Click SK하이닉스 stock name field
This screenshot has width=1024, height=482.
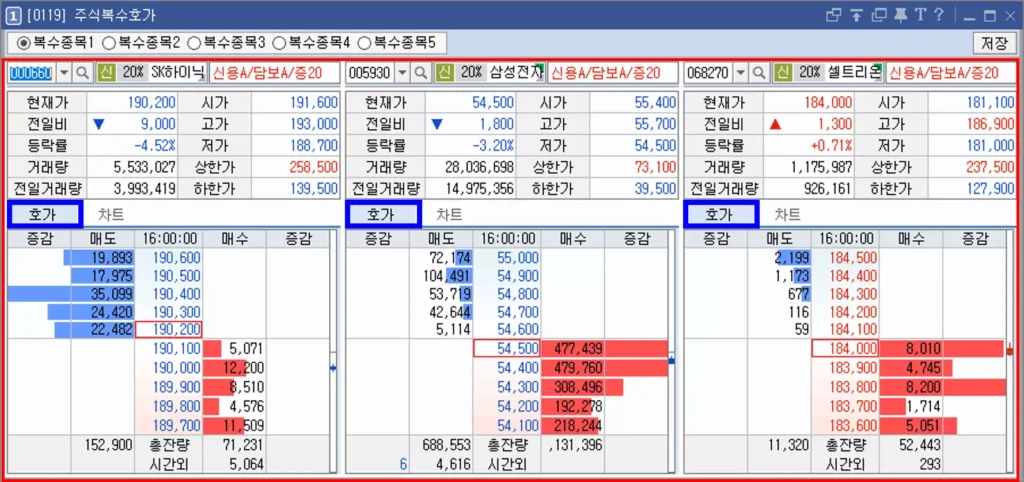click(x=177, y=72)
